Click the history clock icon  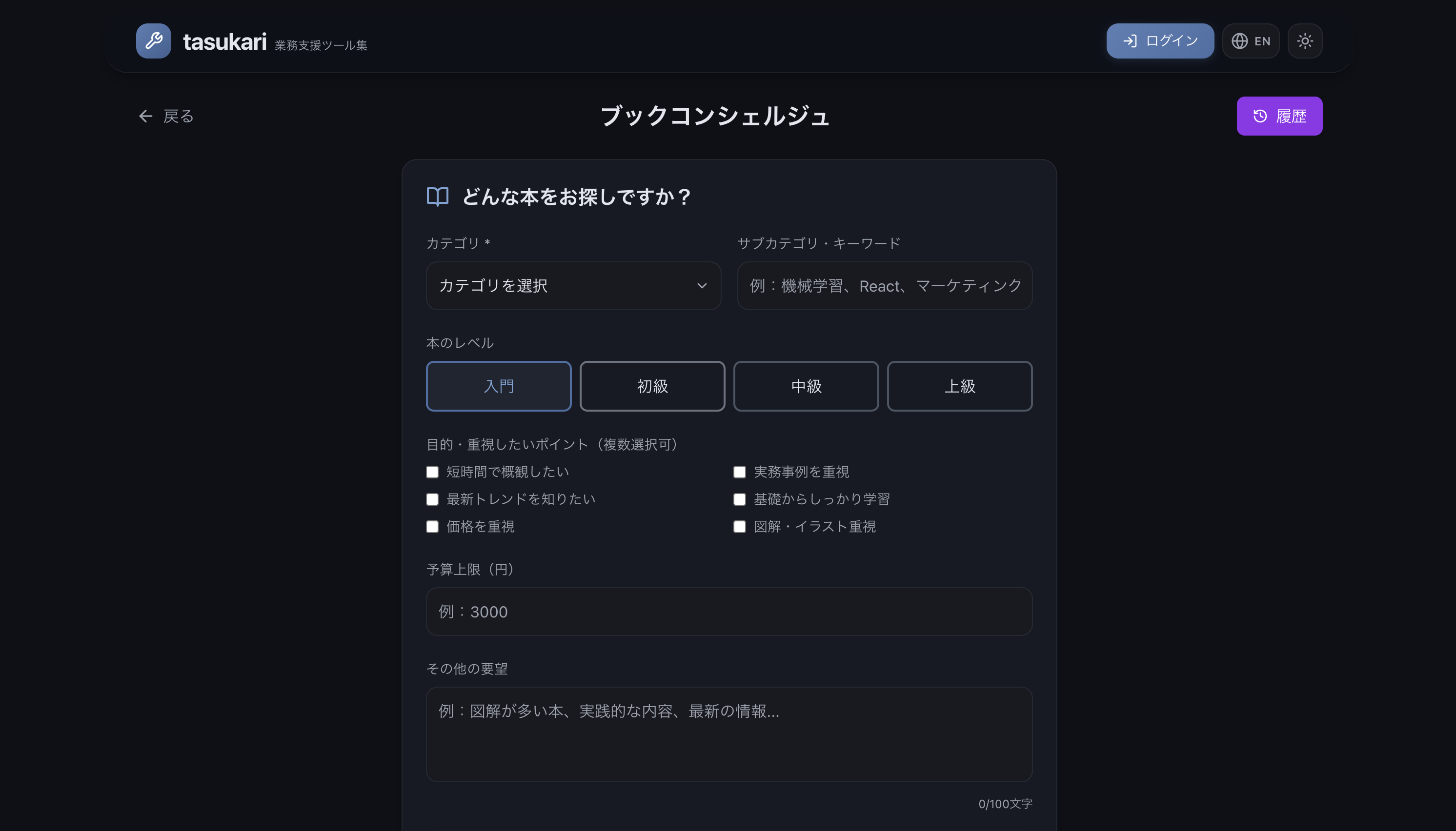1259,116
